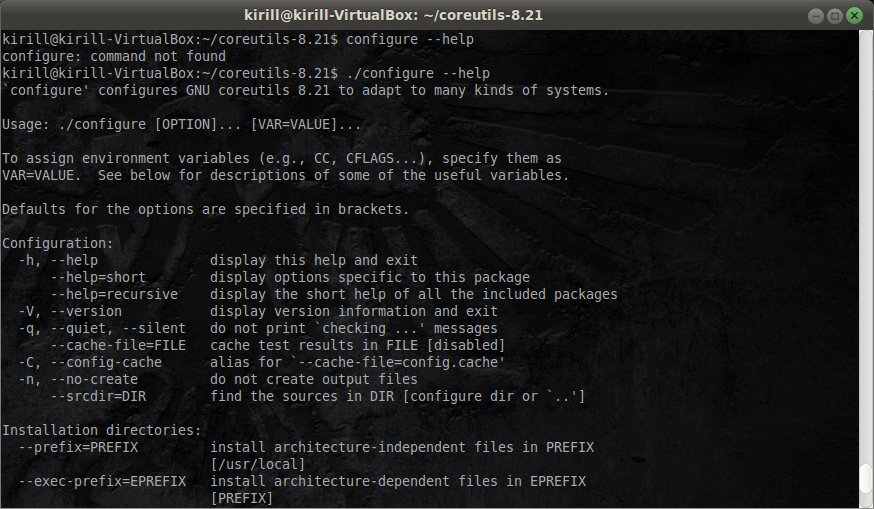Click the 'Defaults for the options' line

click(x=205, y=209)
